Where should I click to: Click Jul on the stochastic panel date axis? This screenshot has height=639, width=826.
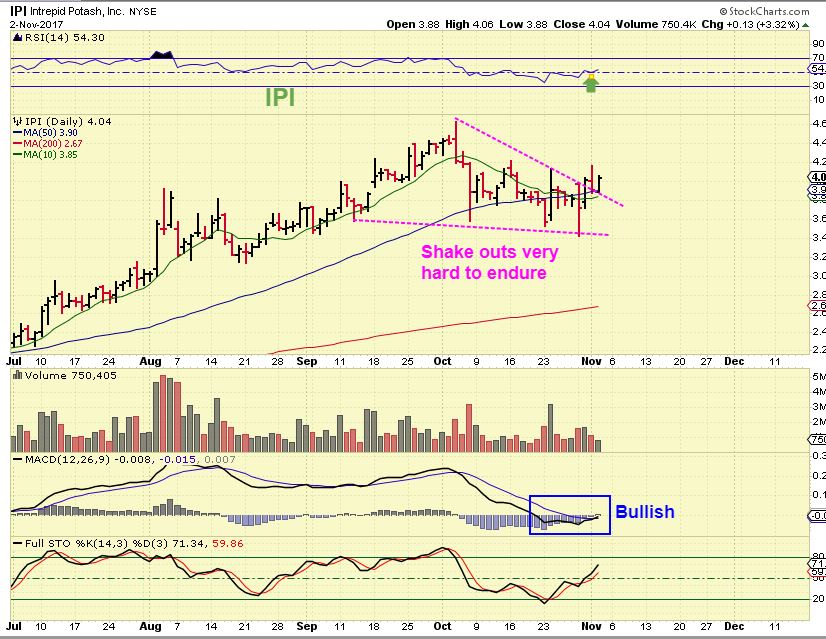click(14, 626)
